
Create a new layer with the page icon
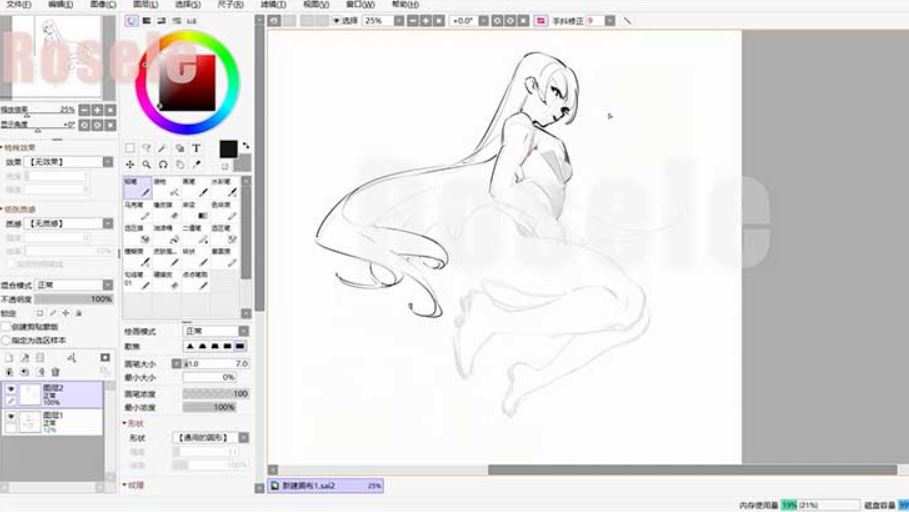[9, 357]
